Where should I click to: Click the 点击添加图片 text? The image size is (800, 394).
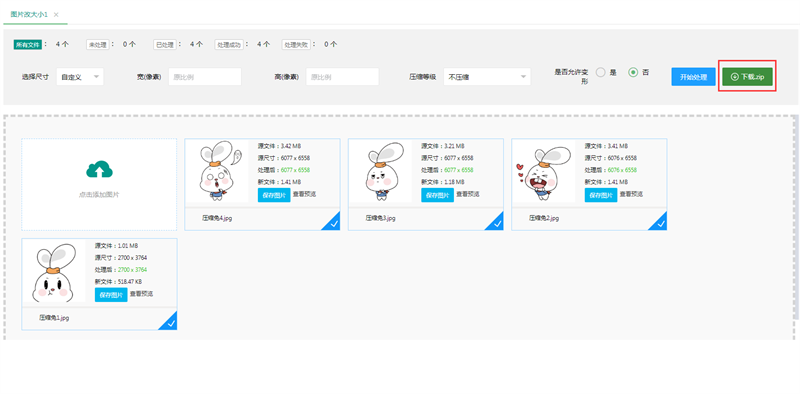pos(99,194)
